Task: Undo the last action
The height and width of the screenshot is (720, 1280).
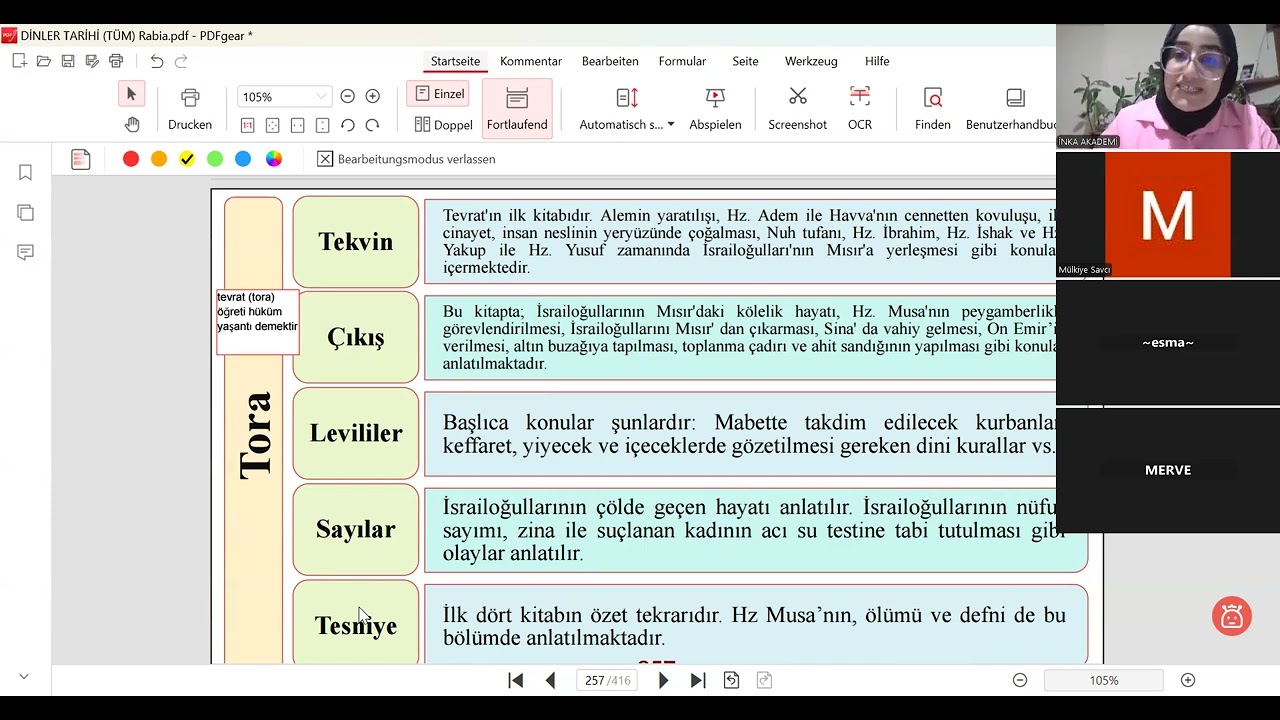Action: point(156,61)
